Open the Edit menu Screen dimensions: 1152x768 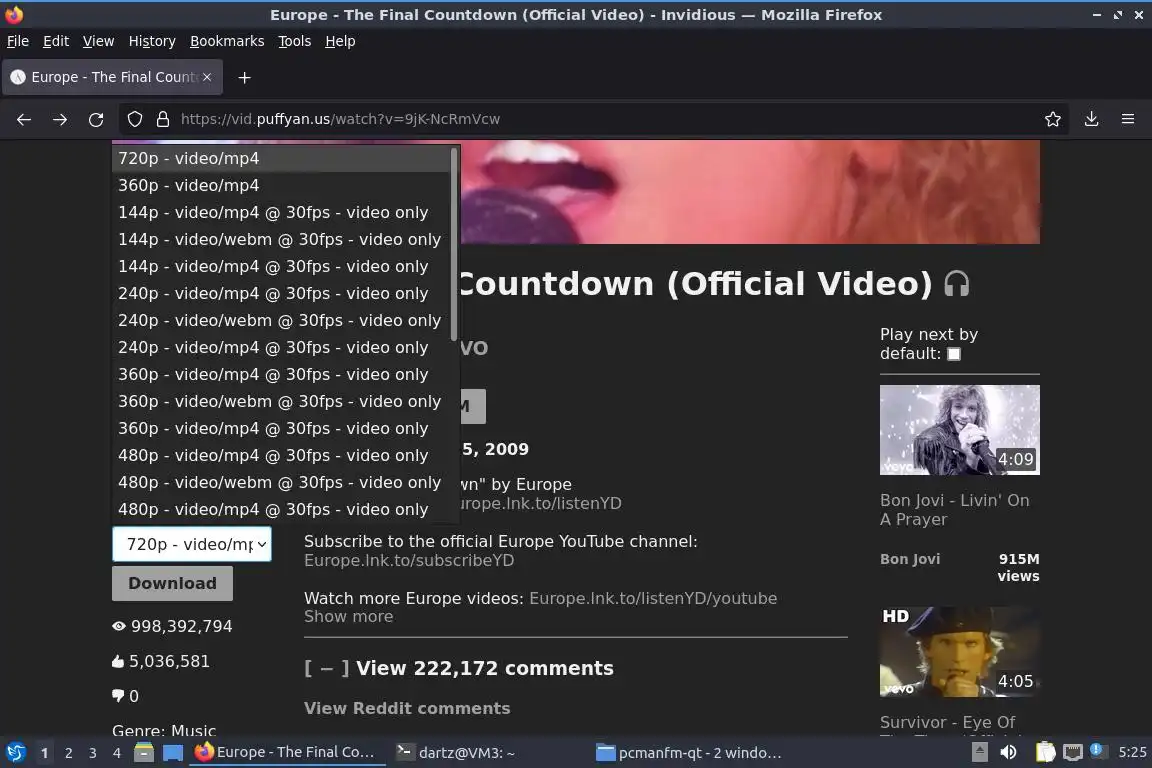click(56, 41)
